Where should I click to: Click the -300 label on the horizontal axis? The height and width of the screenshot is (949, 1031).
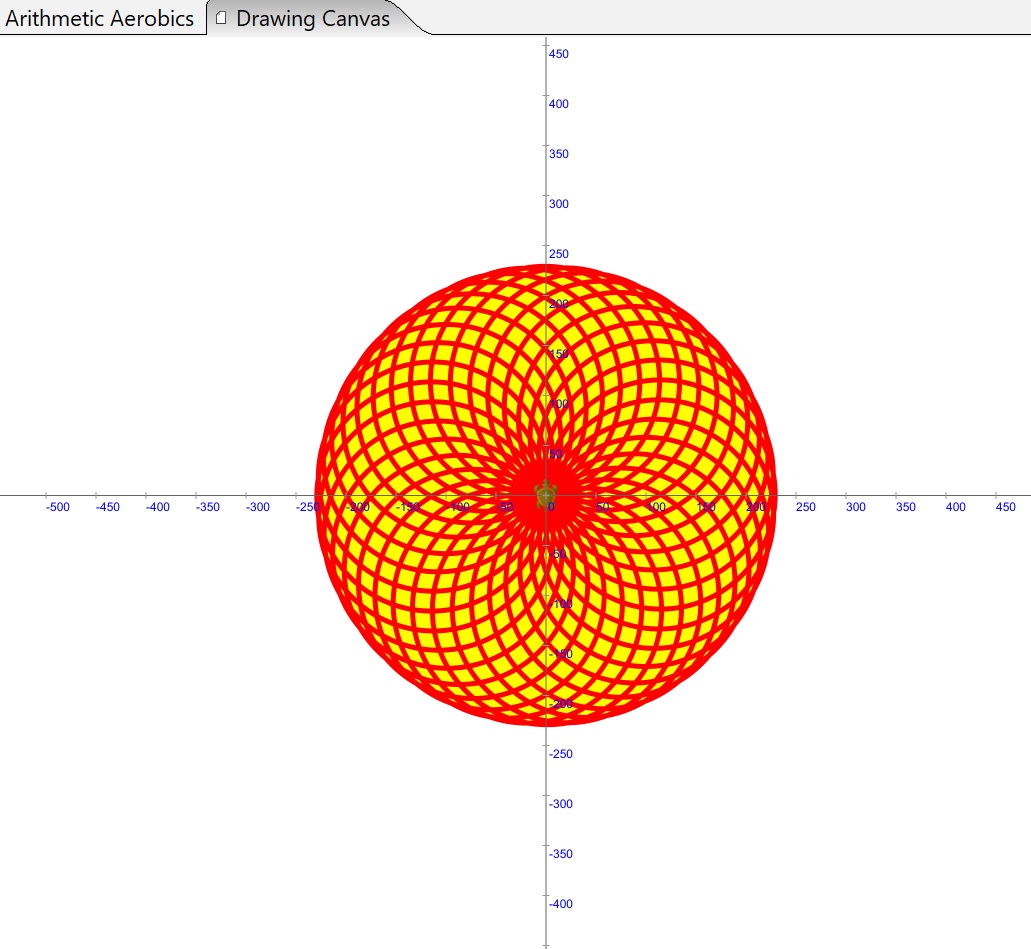point(257,507)
